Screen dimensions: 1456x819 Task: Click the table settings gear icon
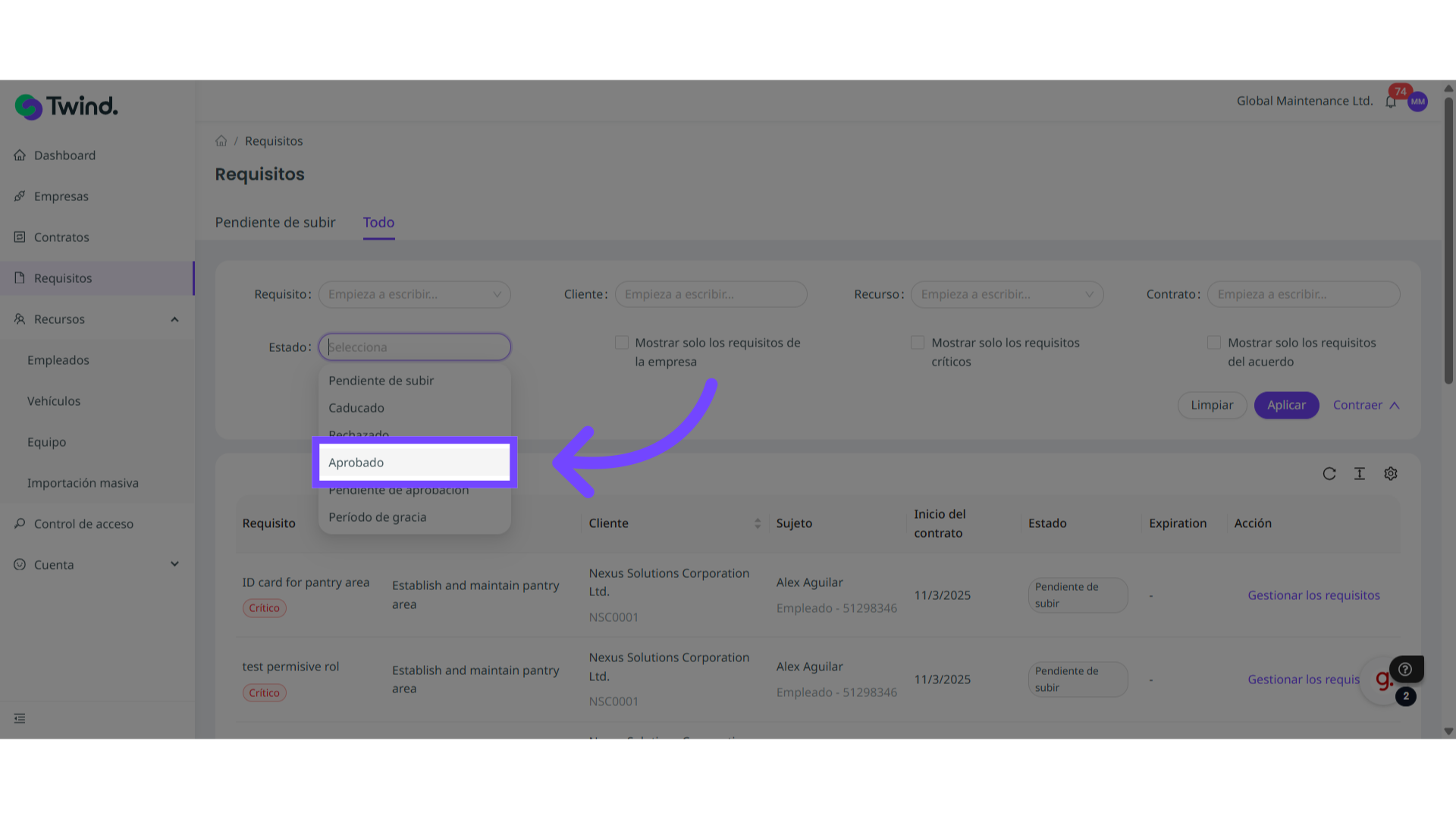[1390, 474]
